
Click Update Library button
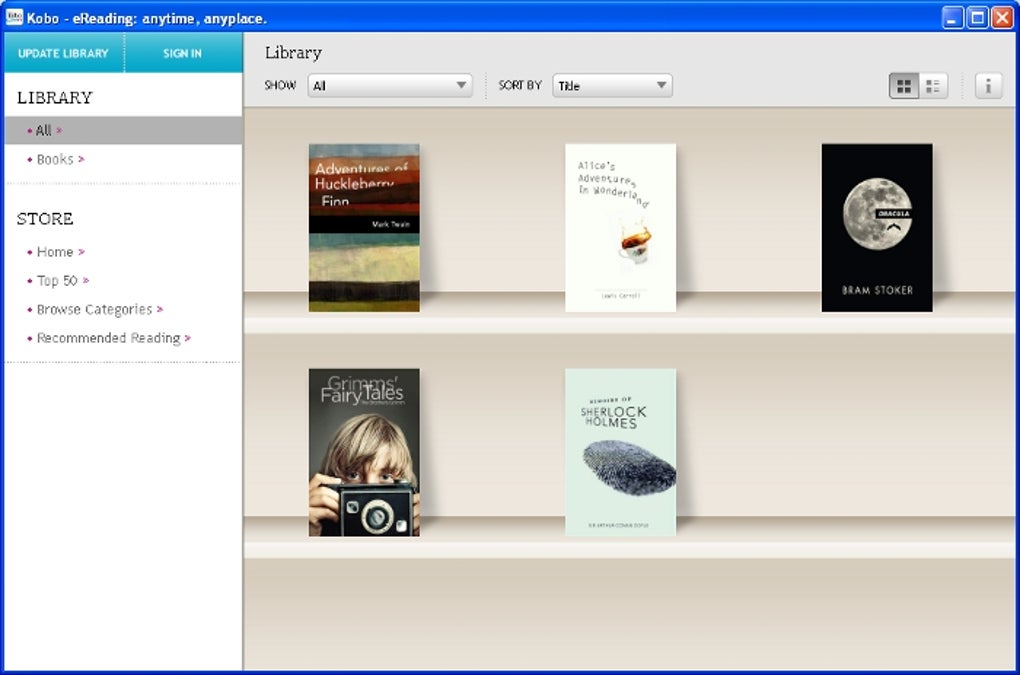pos(63,53)
